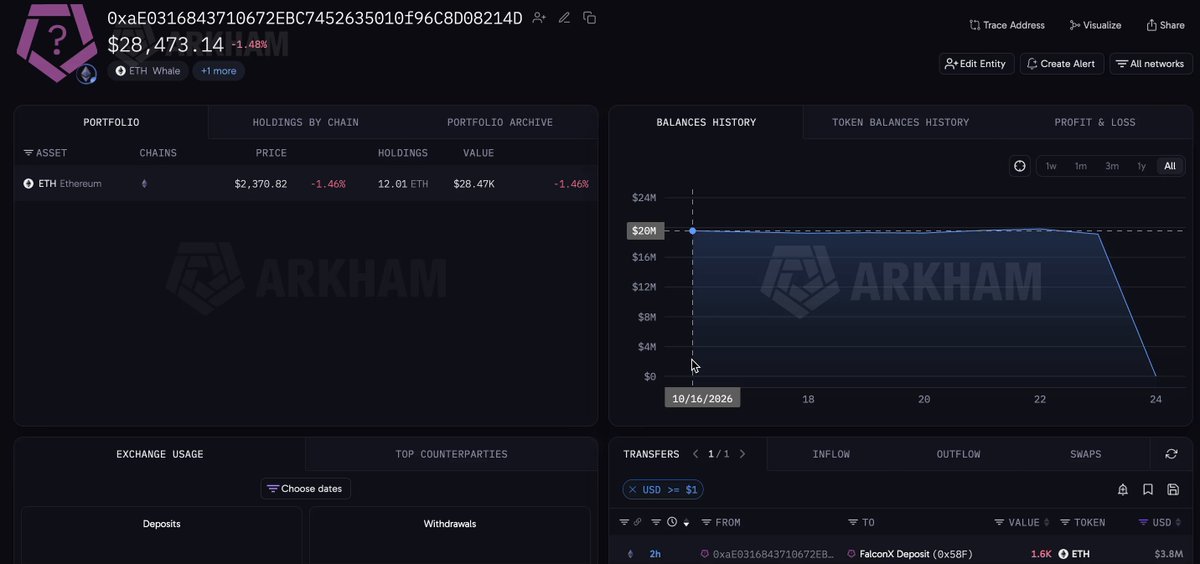
Task: Go to previous transfers page
Action: [x=696, y=454]
